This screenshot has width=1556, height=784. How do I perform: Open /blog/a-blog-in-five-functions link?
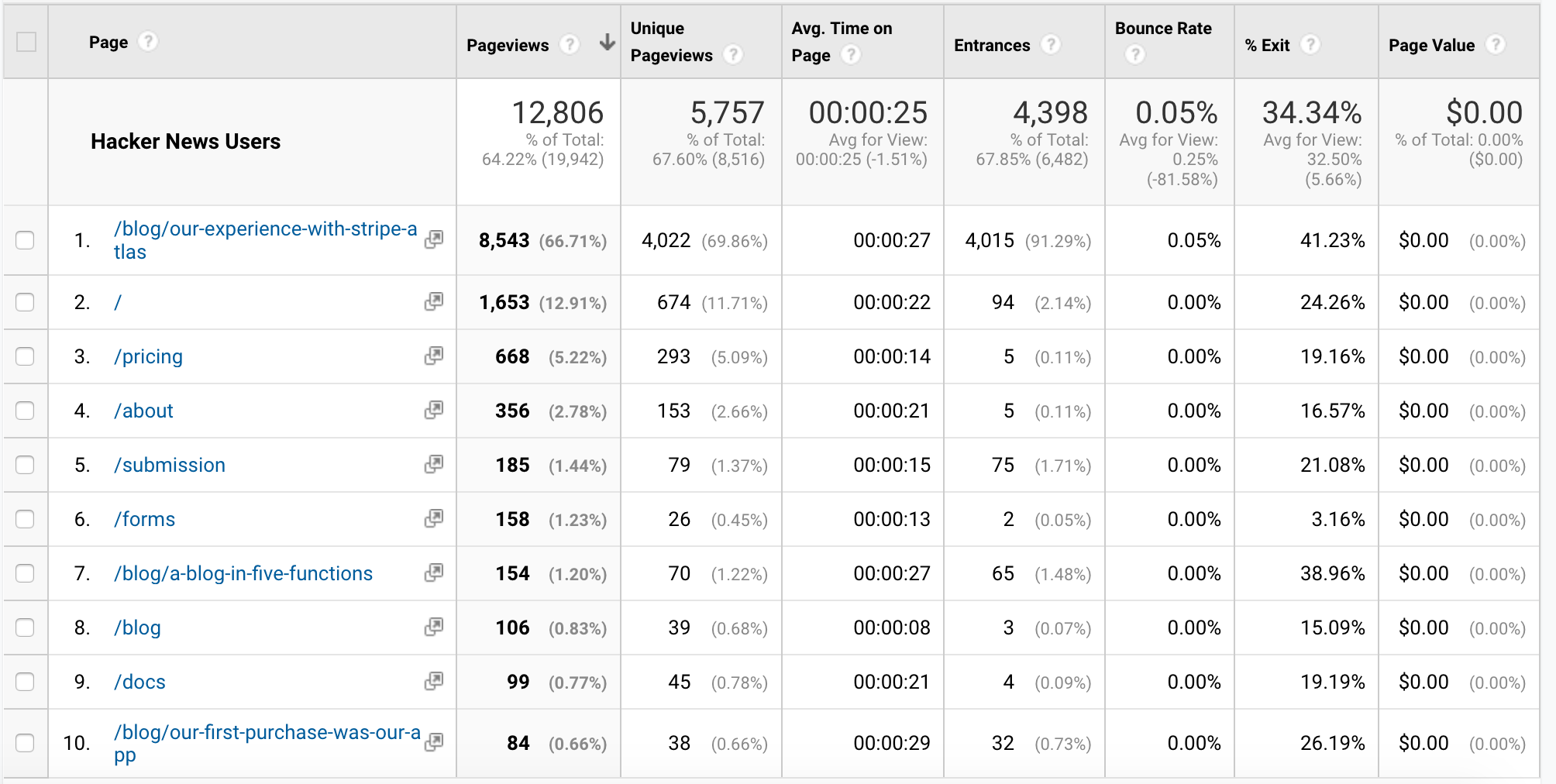click(243, 574)
